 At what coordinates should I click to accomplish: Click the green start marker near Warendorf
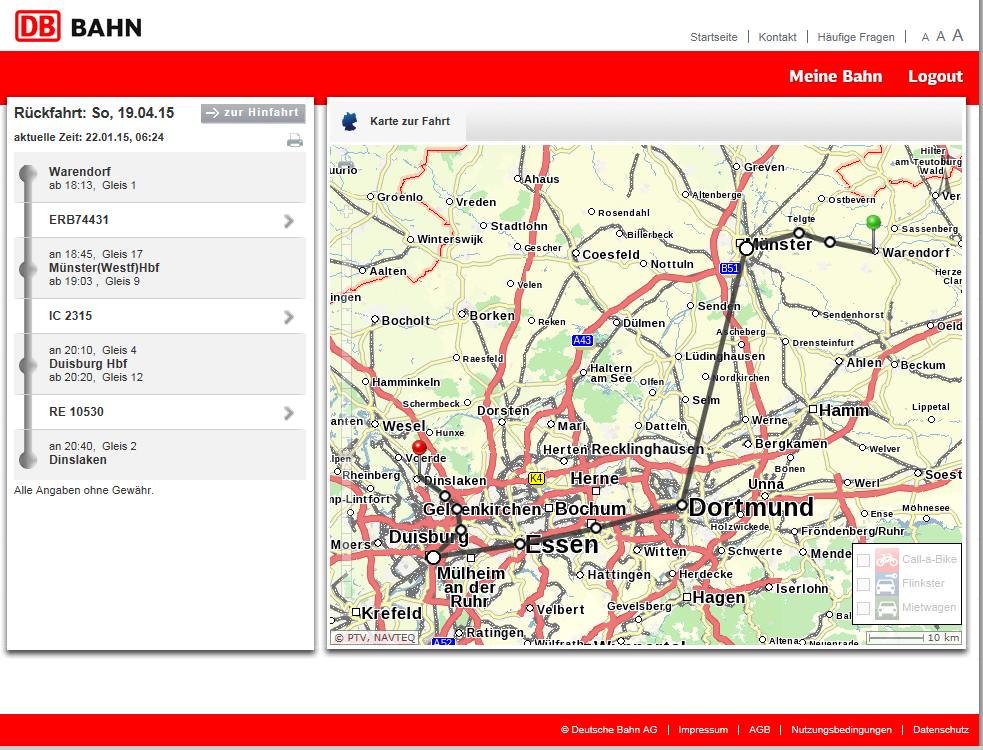873,223
